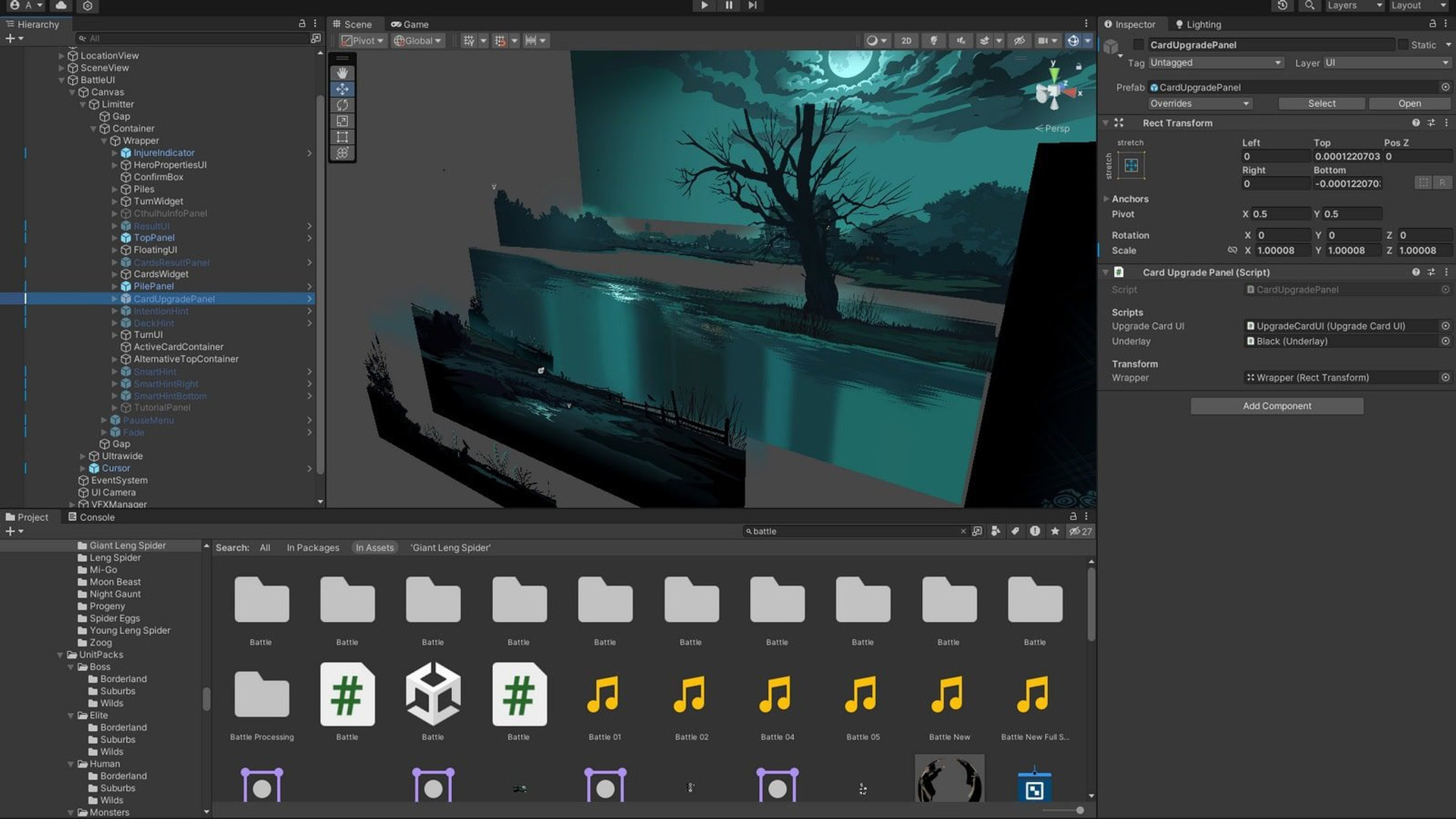The image size is (1456, 819).
Task: Click Rect Transform anchor stretch preset box
Action: click(x=1131, y=165)
